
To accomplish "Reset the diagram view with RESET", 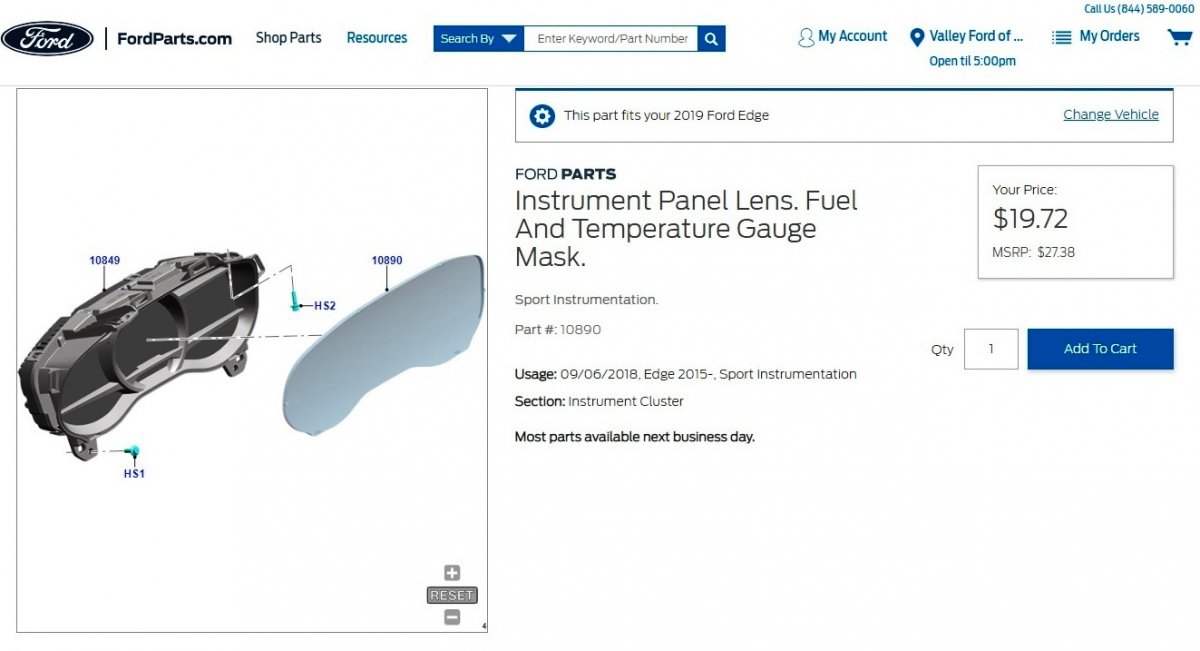I will (452, 595).
